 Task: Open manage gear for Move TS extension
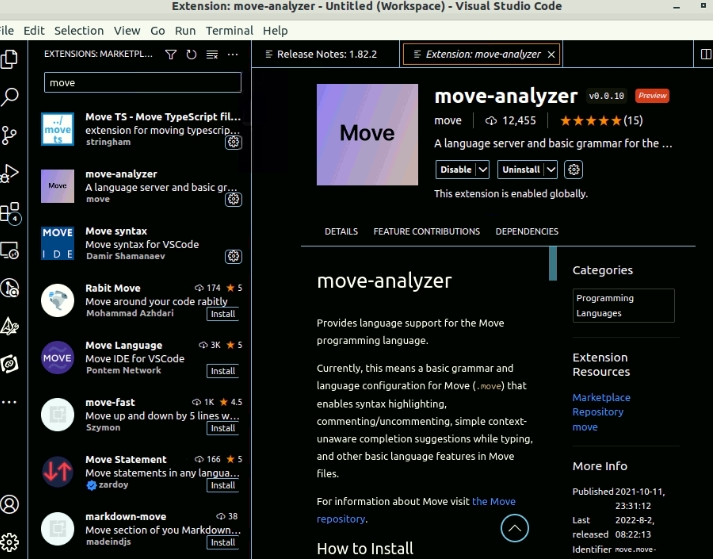[233, 142]
